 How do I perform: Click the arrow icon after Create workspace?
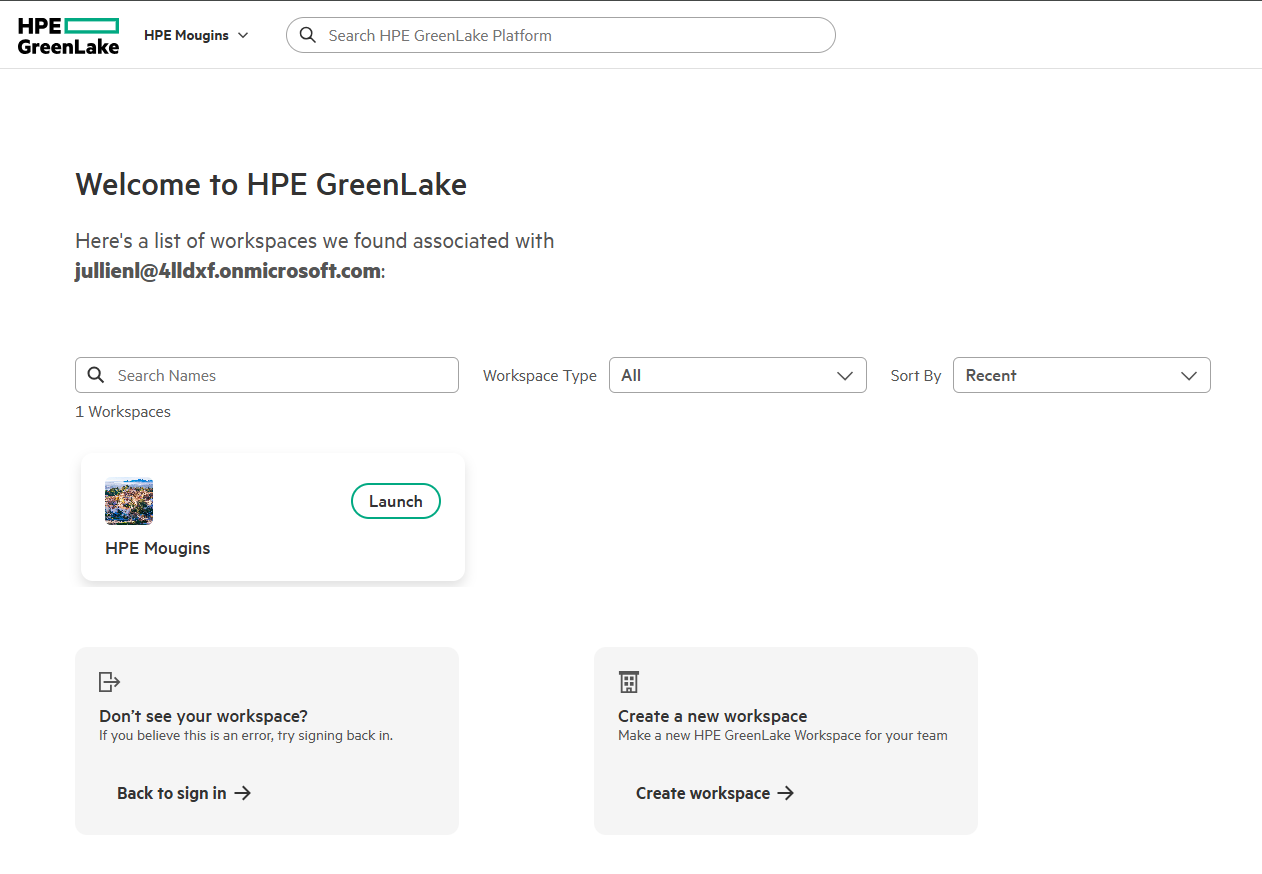click(786, 793)
